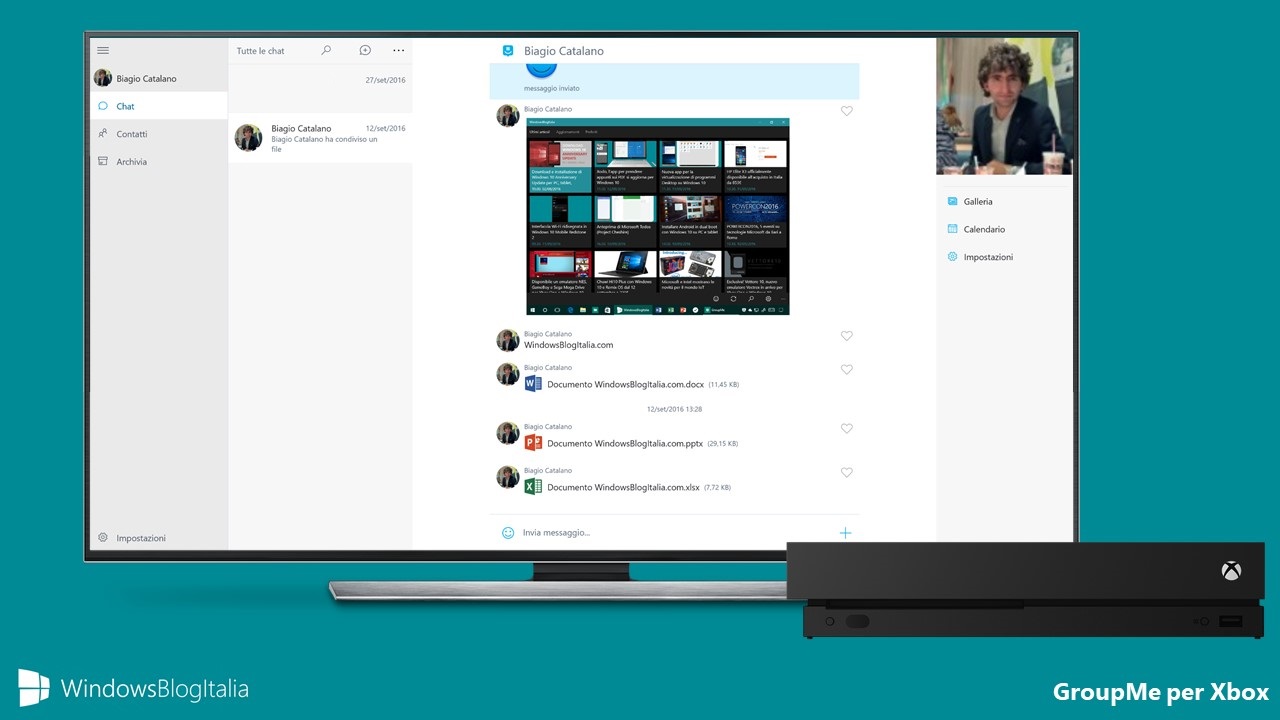The height and width of the screenshot is (720, 1280).
Task: Open the hamburger navigation menu
Action: tap(103, 50)
